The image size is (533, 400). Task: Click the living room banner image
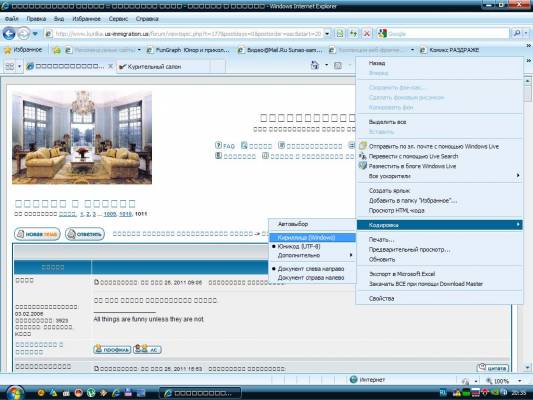[82, 138]
